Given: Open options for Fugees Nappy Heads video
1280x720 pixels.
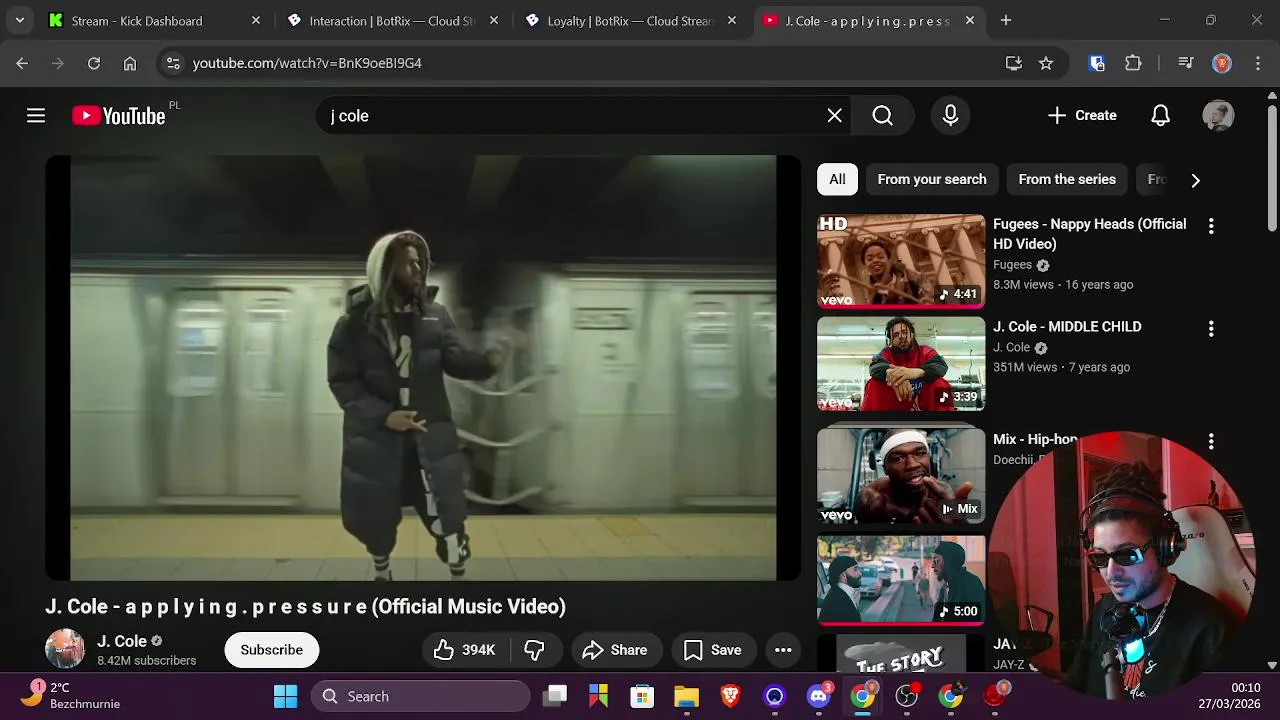Looking at the screenshot, I should coord(1211,226).
